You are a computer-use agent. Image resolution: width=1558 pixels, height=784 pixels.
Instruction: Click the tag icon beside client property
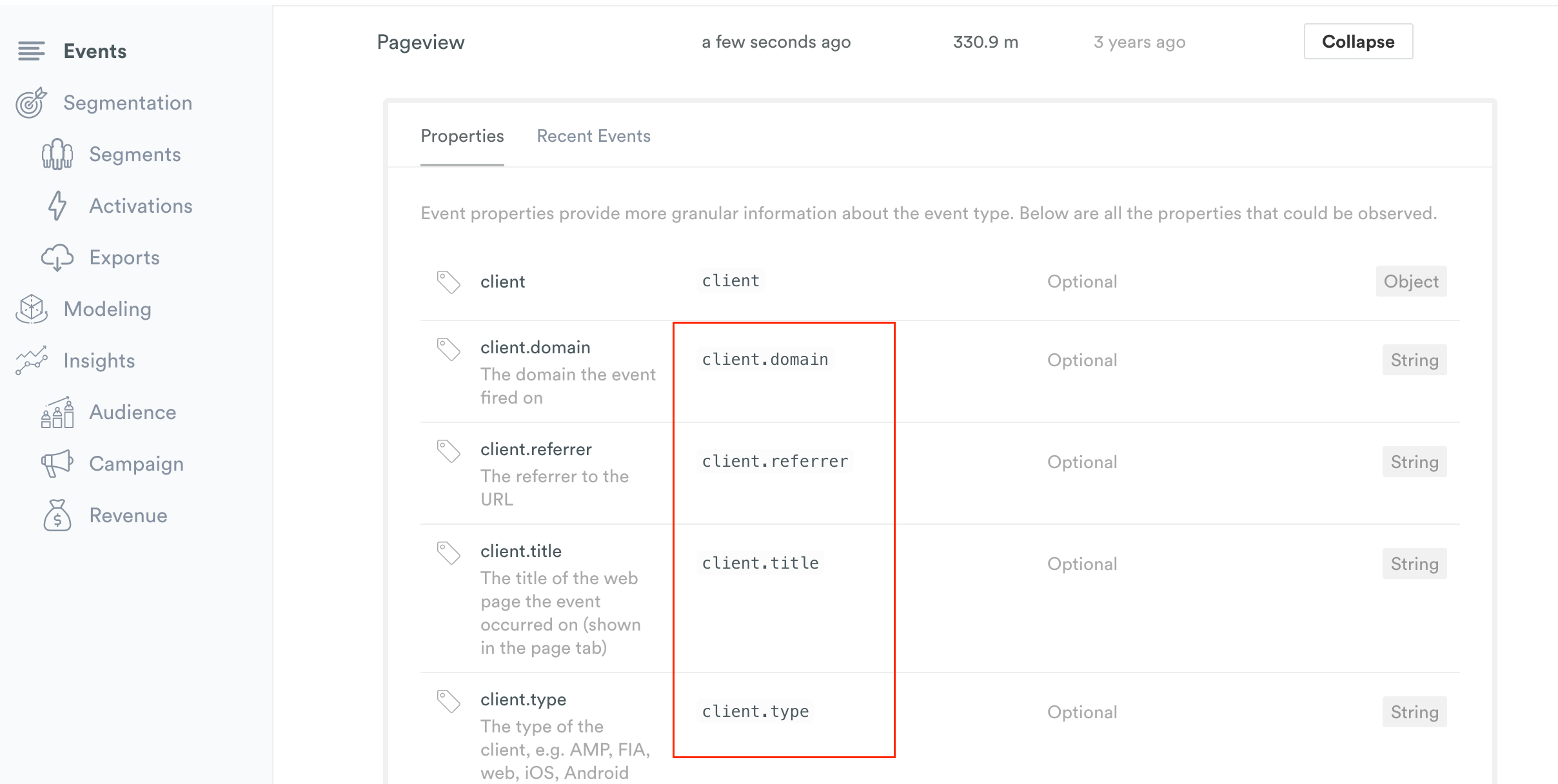tap(448, 282)
